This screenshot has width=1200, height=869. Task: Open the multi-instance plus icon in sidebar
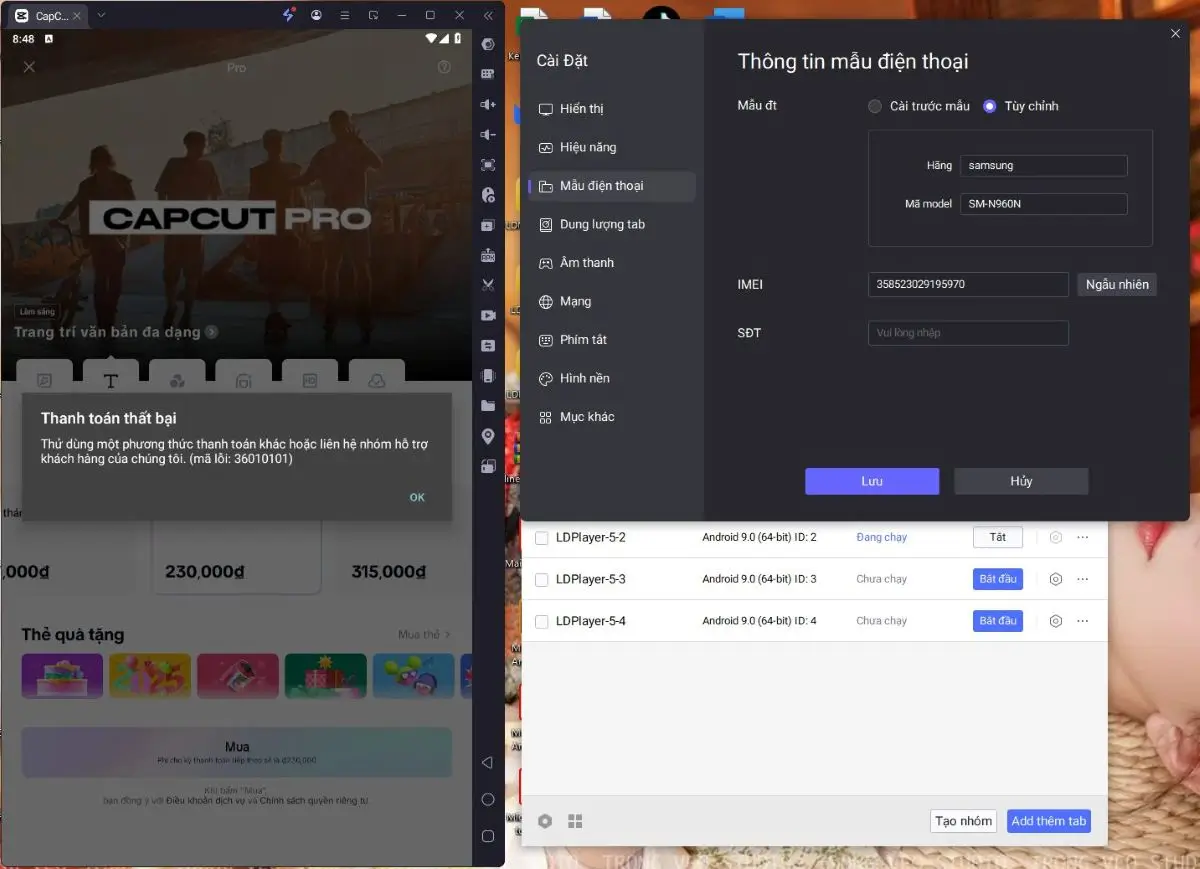[488, 225]
